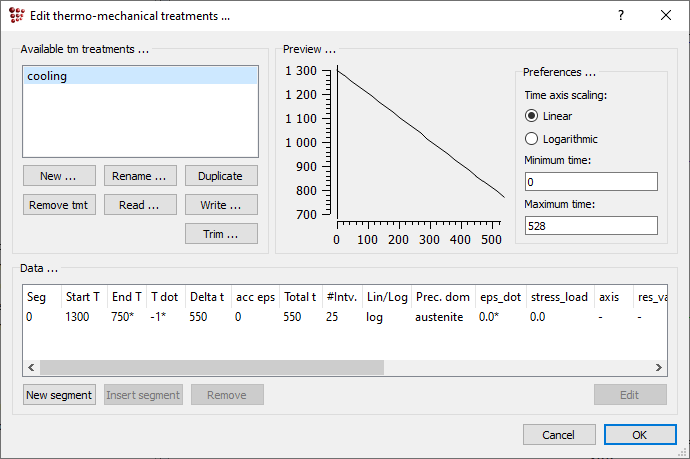Click the New … treatment button
Screen dimensions: 690x459
pos(59,176)
